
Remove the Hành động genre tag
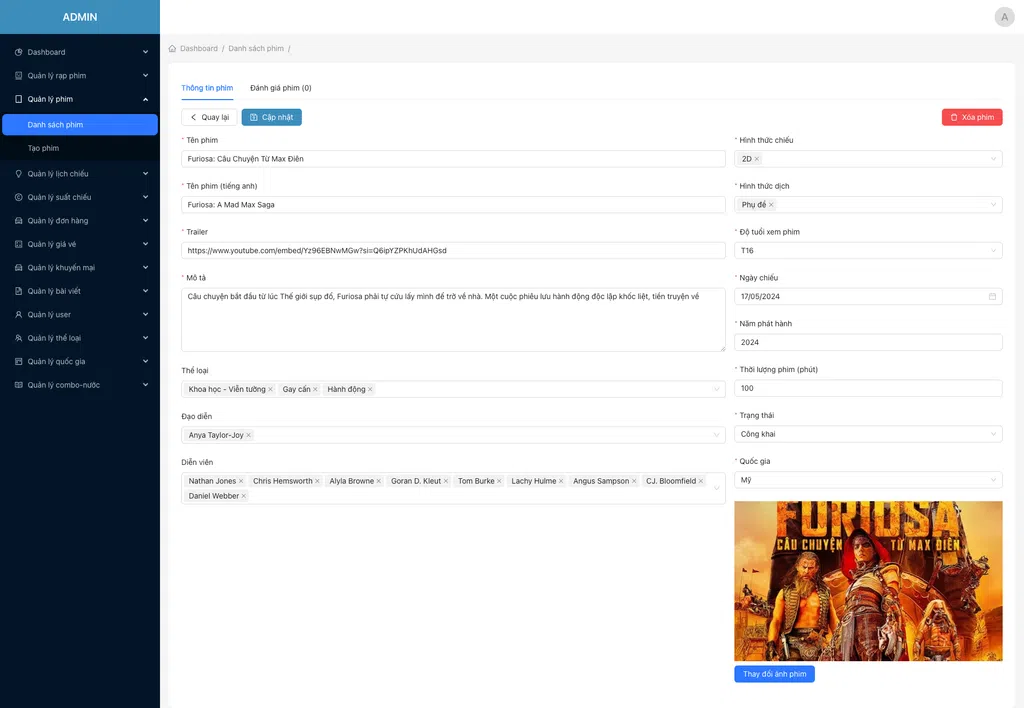[x=370, y=389]
